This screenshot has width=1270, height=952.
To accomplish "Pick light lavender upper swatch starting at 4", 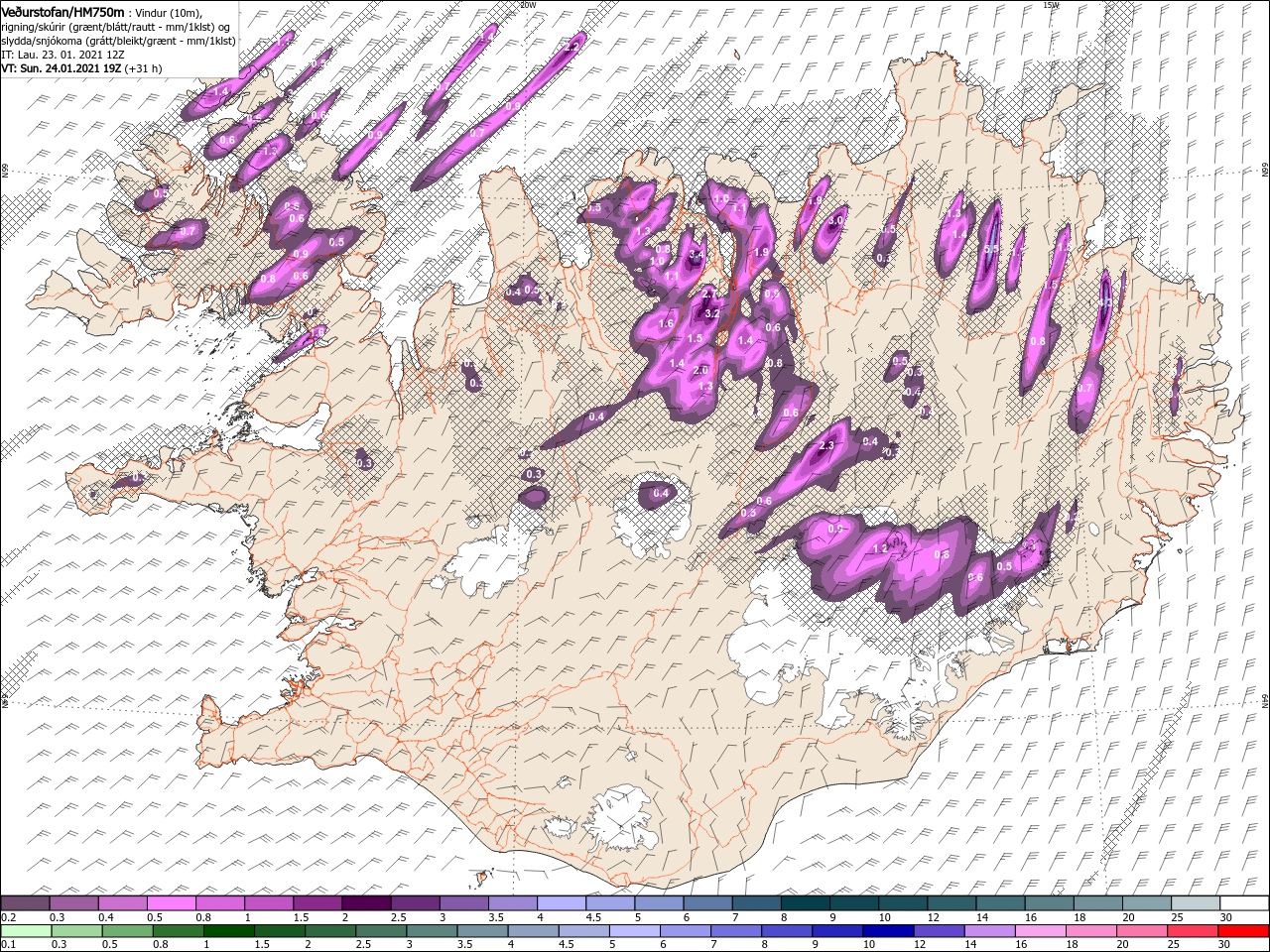I will [x=561, y=903].
